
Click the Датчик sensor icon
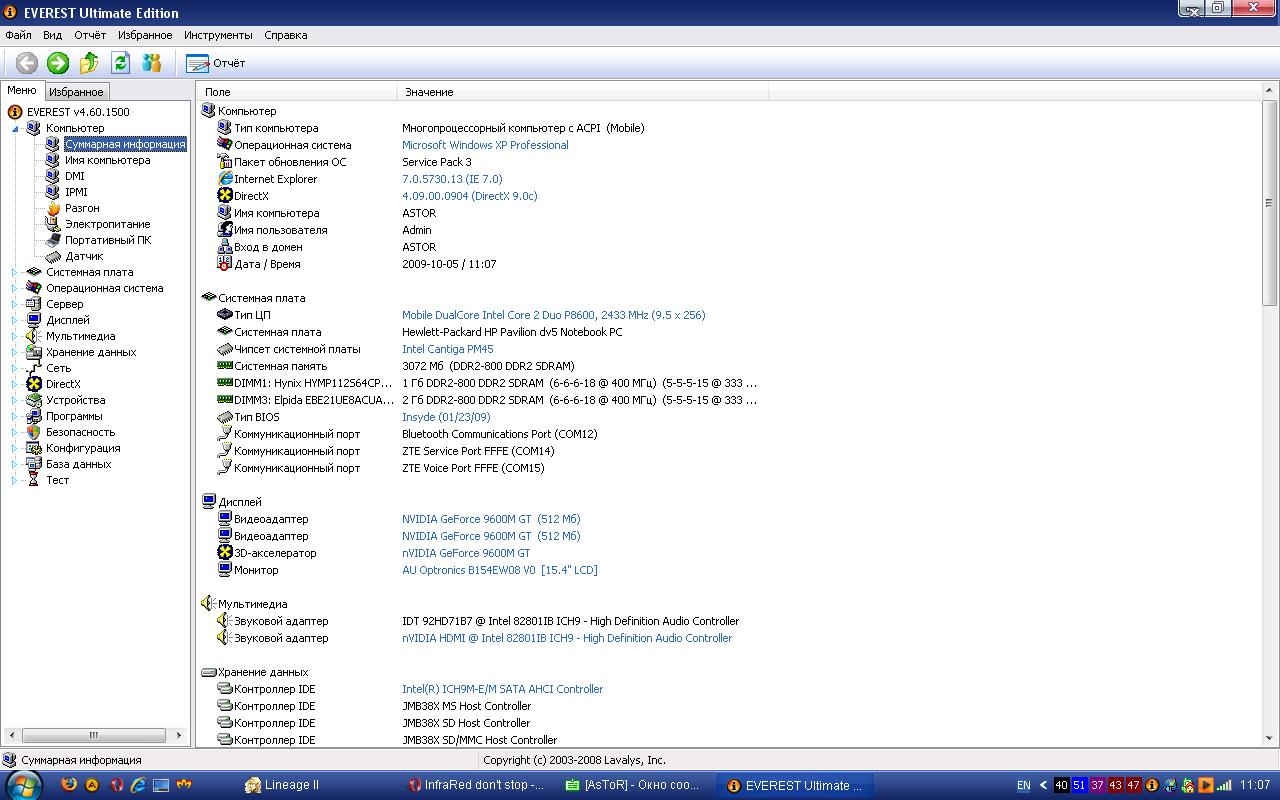[53, 256]
